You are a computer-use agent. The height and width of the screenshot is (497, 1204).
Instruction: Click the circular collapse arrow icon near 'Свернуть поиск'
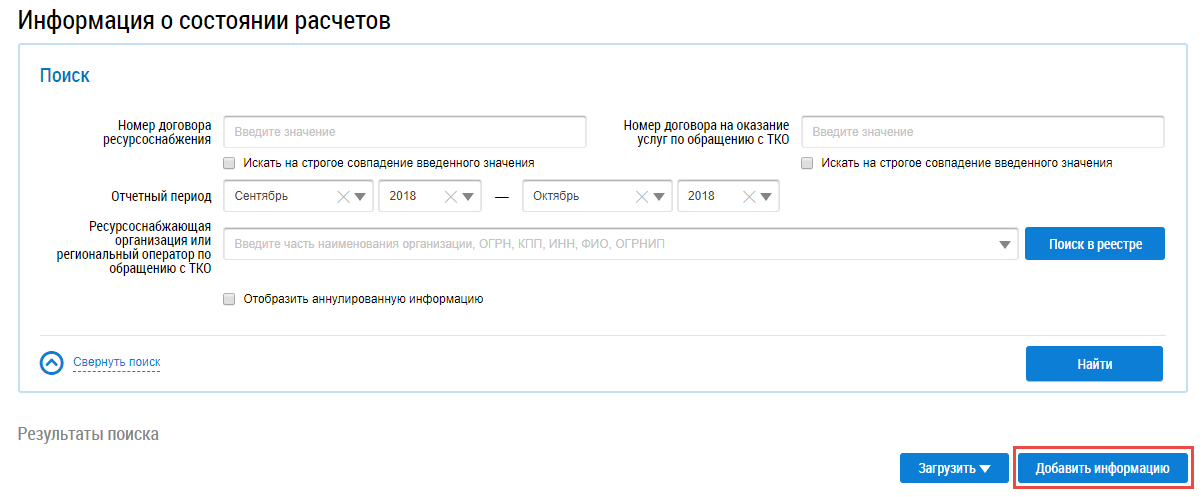52,363
